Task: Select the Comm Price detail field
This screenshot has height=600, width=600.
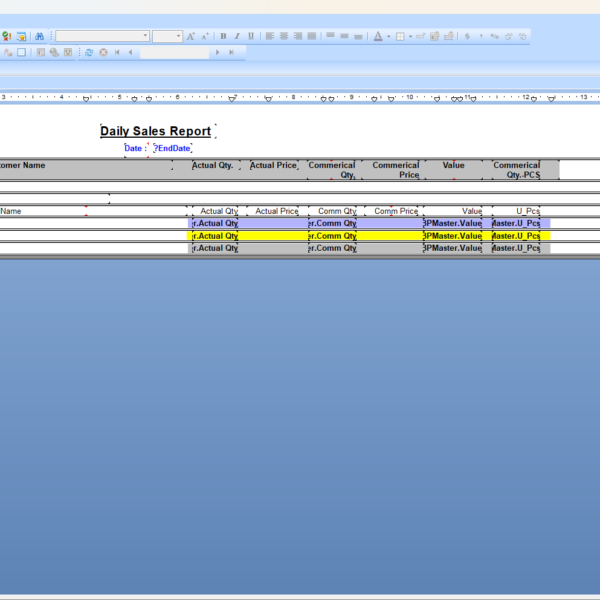Action: (395, 211)
